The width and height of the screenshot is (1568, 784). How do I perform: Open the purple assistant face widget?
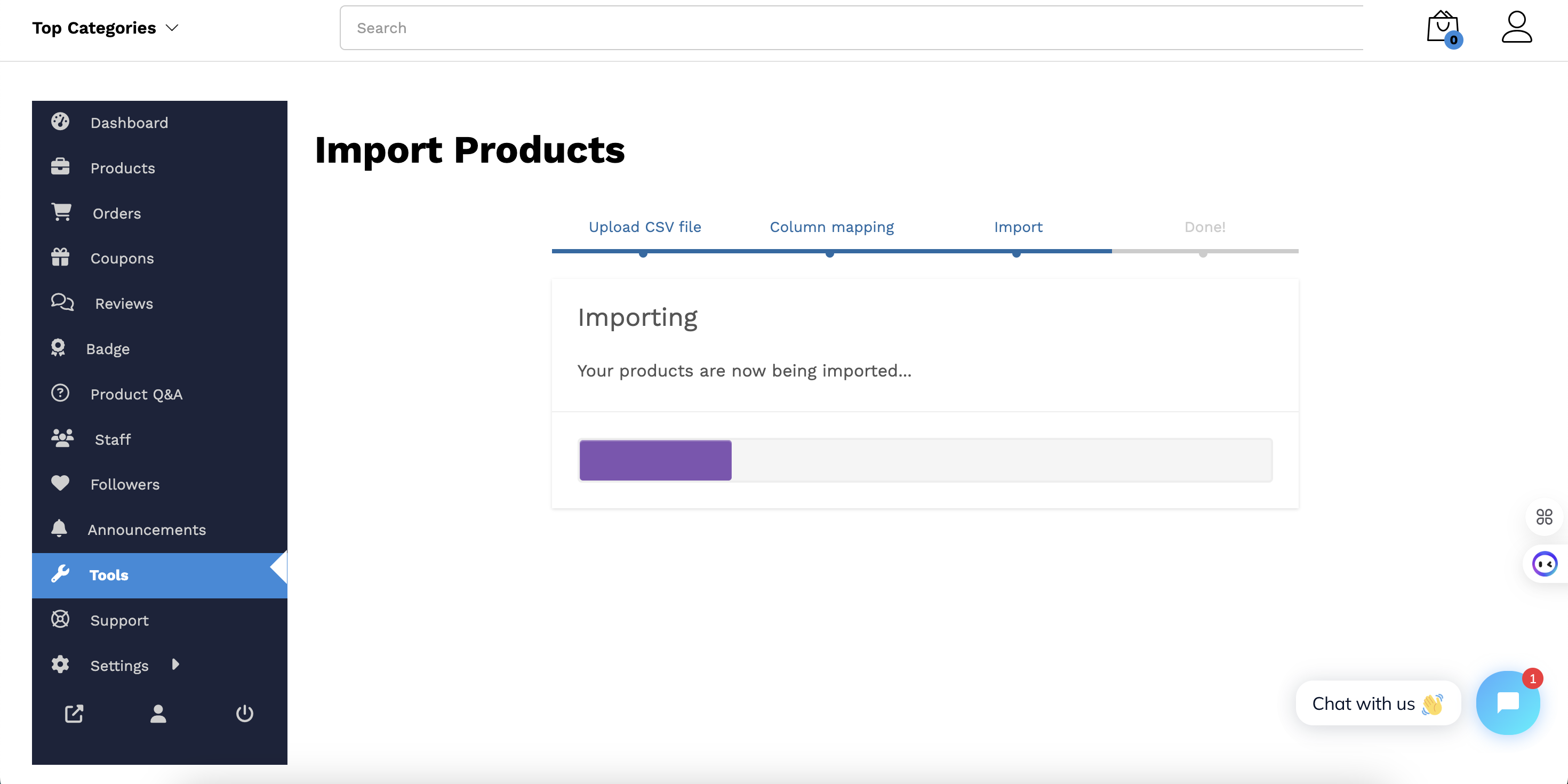pos(1544,564)
